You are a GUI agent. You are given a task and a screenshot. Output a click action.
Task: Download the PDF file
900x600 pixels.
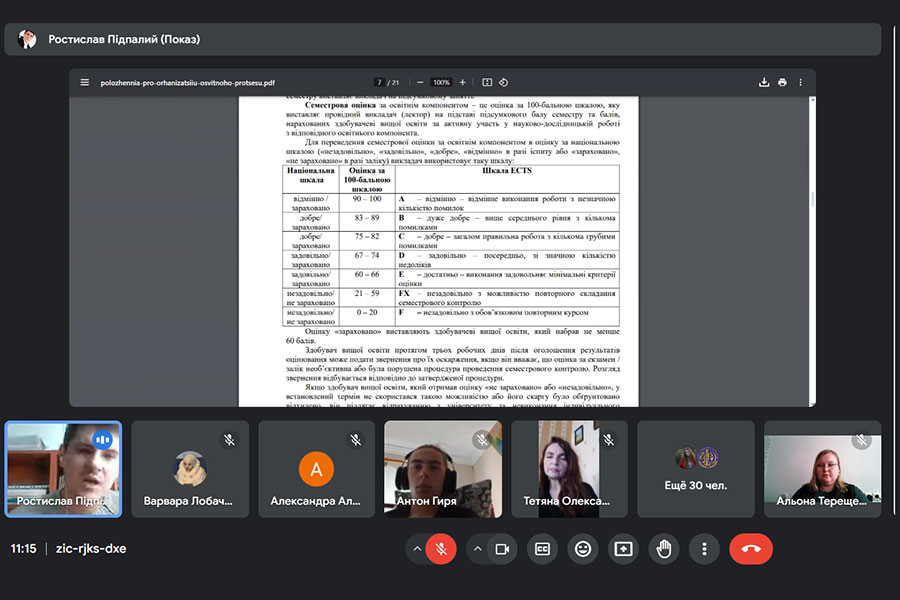(764, 82)
